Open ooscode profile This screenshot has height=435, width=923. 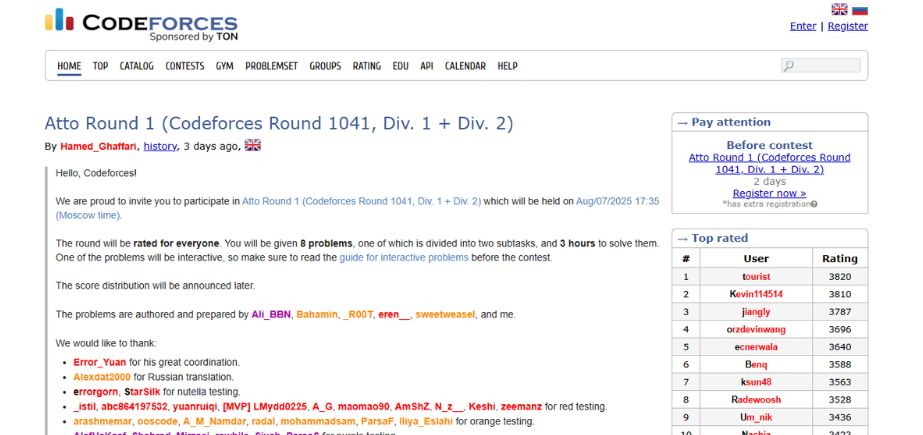click(x=157, y=421)
